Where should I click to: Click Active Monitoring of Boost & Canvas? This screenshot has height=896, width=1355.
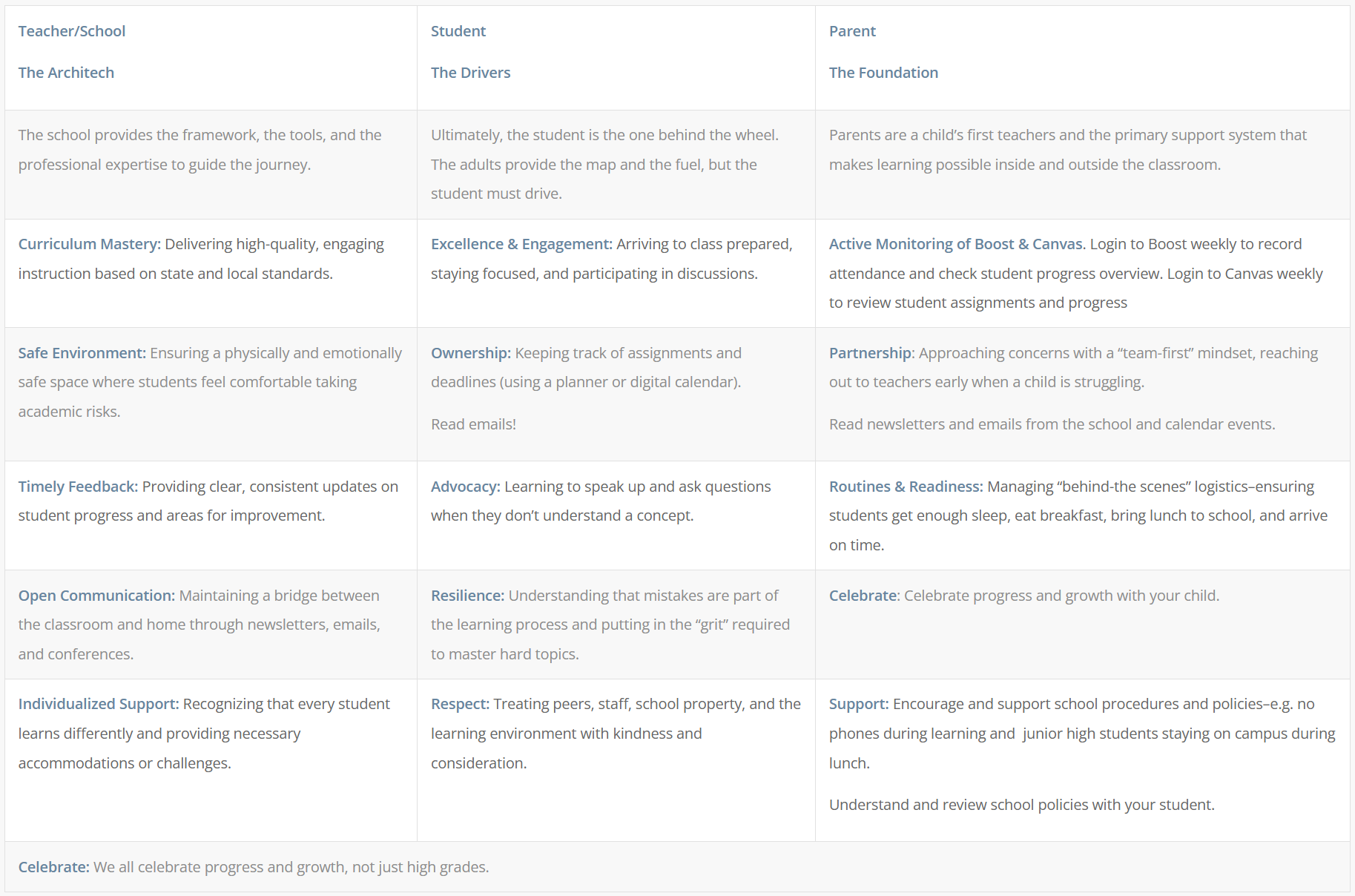click(x=957, y=244)
